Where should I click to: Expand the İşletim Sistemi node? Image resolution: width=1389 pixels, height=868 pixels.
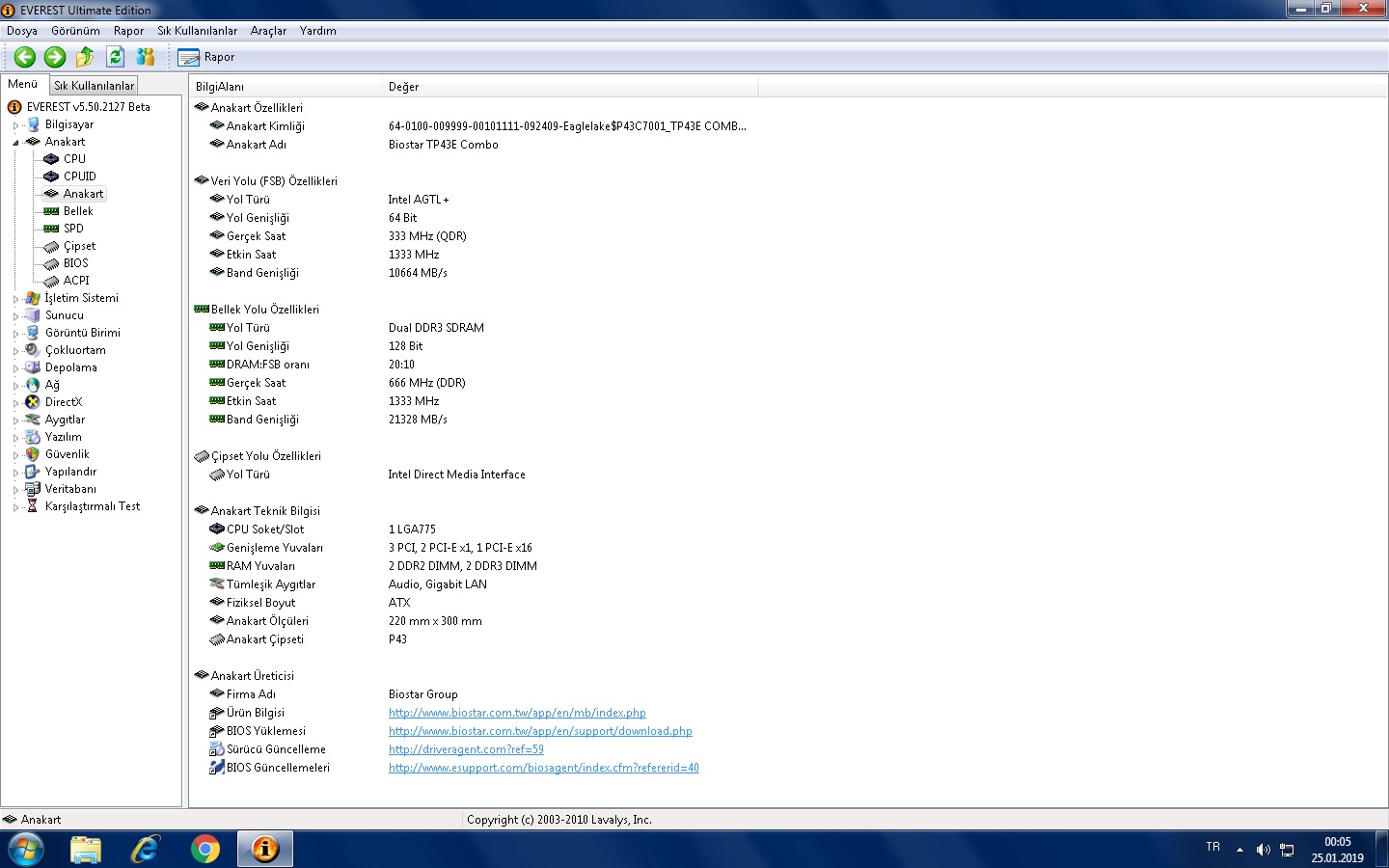point(15,298)
